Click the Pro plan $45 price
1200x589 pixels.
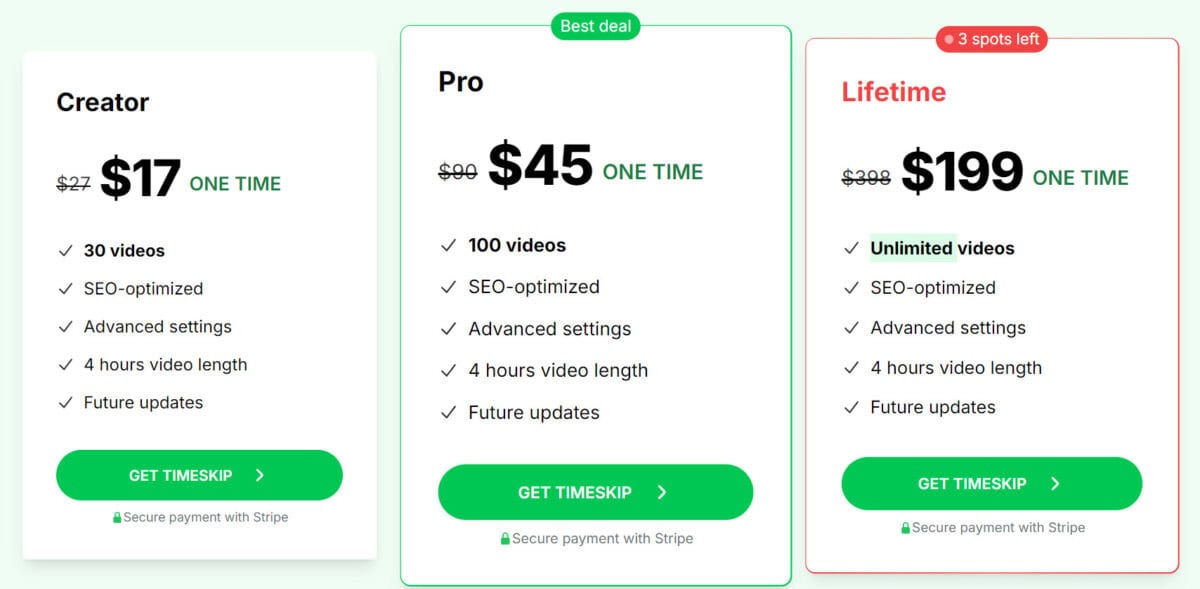click(540, 165)
